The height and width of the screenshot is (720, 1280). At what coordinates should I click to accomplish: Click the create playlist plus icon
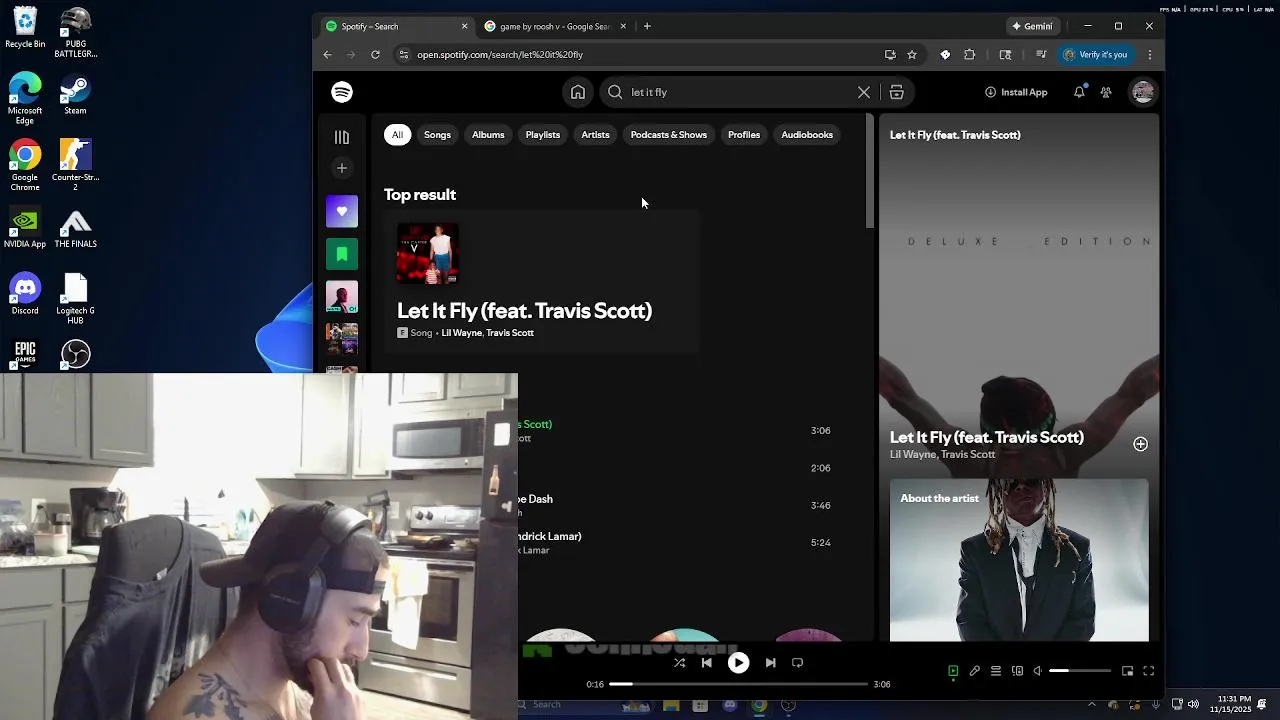point(342,168)
